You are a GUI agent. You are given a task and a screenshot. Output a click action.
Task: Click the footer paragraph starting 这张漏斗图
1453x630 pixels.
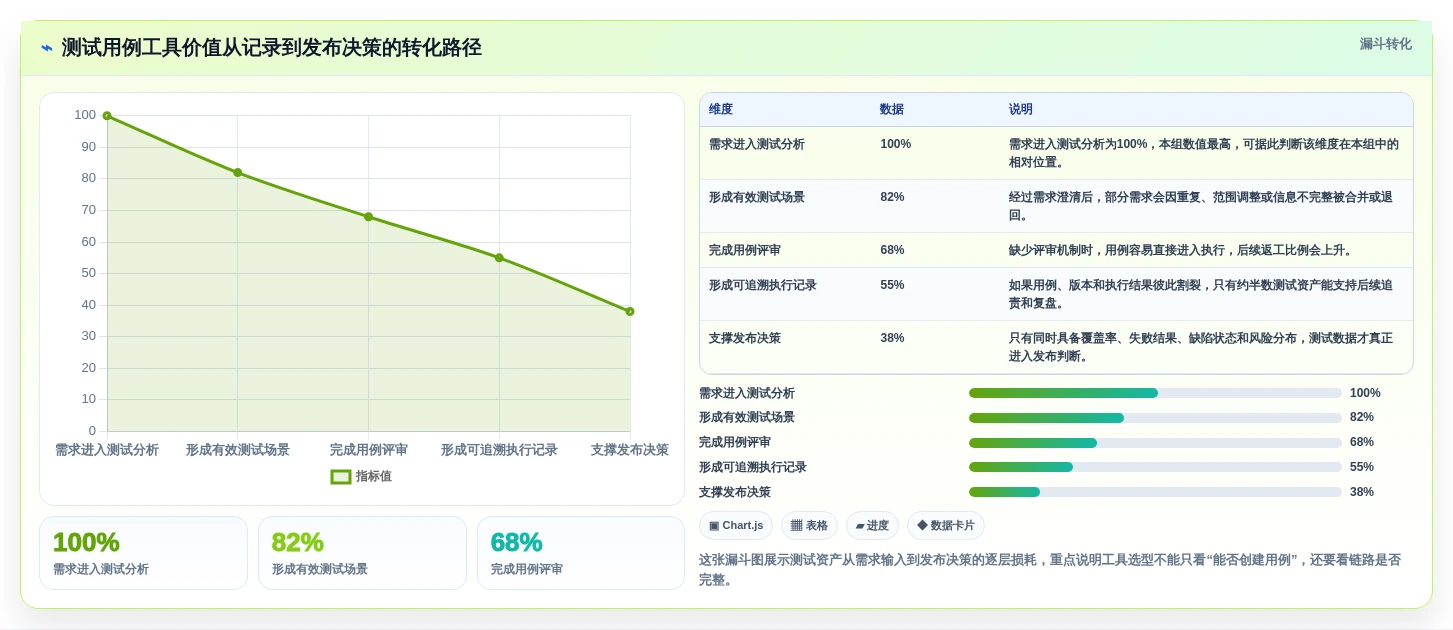pyautogui.click(x=1050, y=570)
